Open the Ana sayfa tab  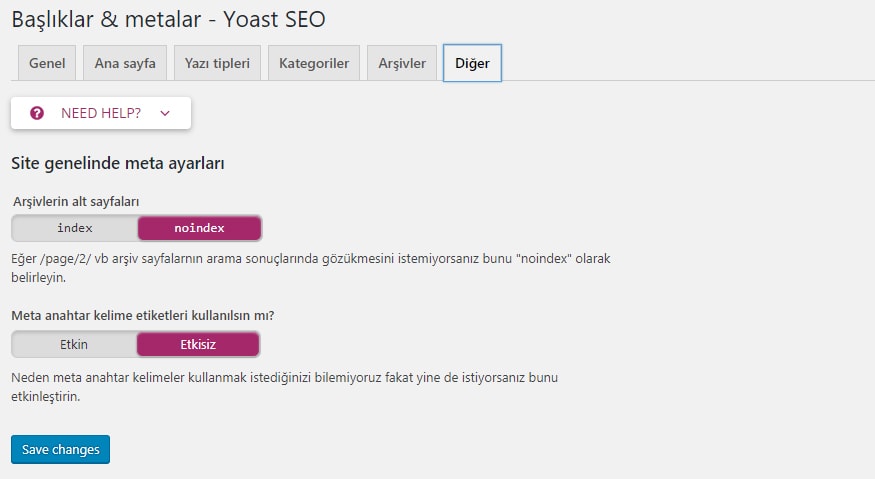tap(125, 63)
